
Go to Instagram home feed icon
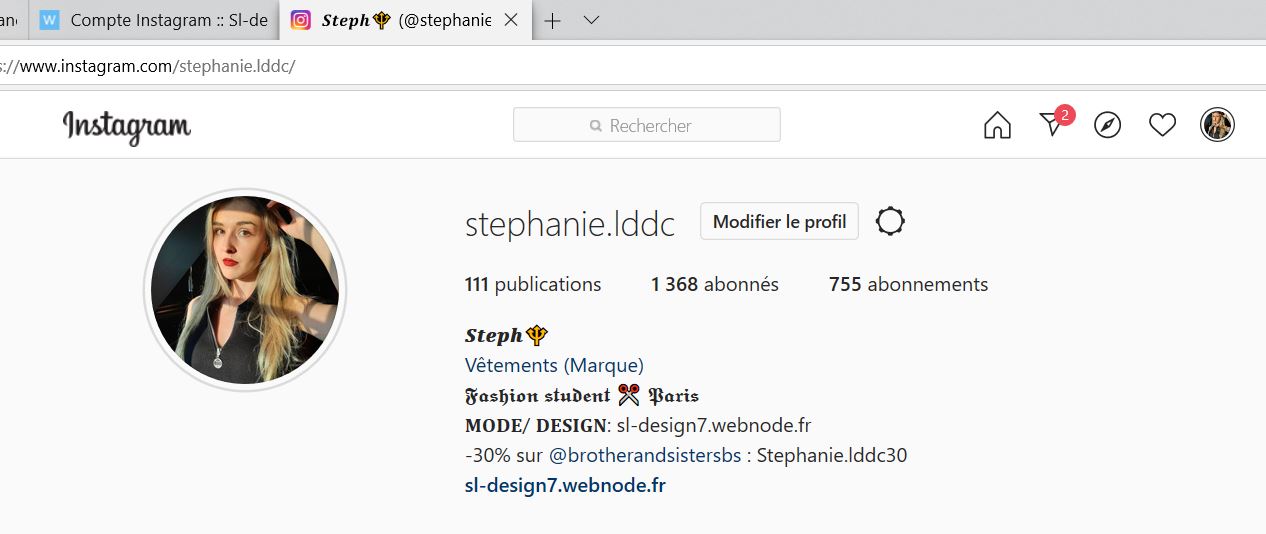click(997, 125)
